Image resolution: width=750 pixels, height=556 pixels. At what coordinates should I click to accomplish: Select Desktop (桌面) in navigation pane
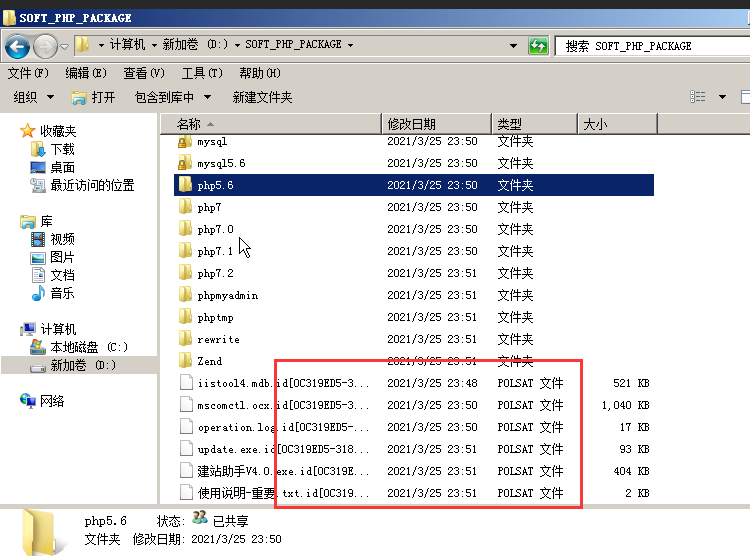point(62,167)
